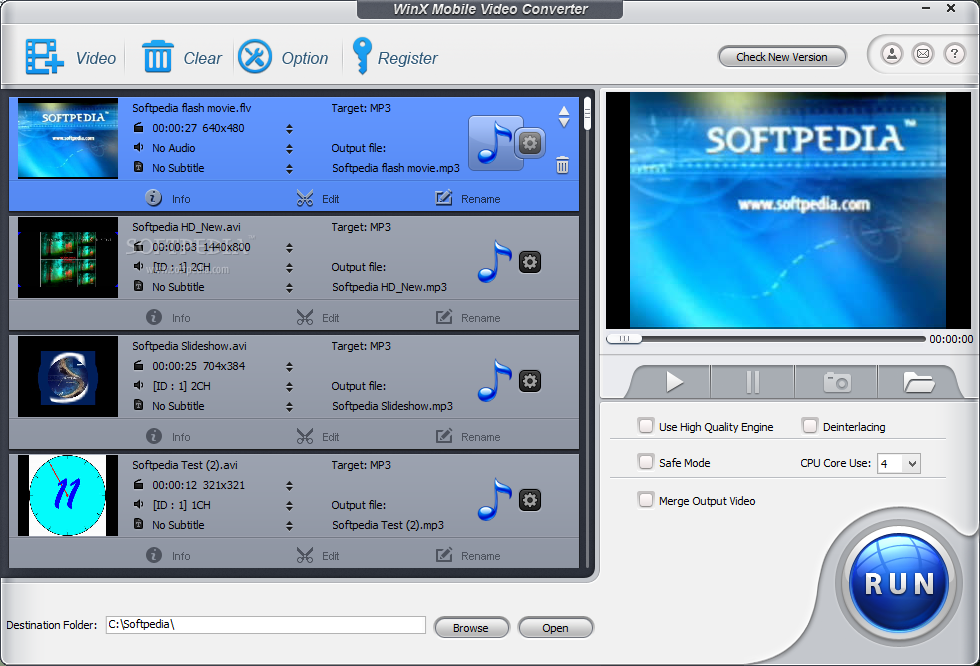
Task: Click music note icon for Softpedia HD_New.avi
Action: tap(495, 261)
